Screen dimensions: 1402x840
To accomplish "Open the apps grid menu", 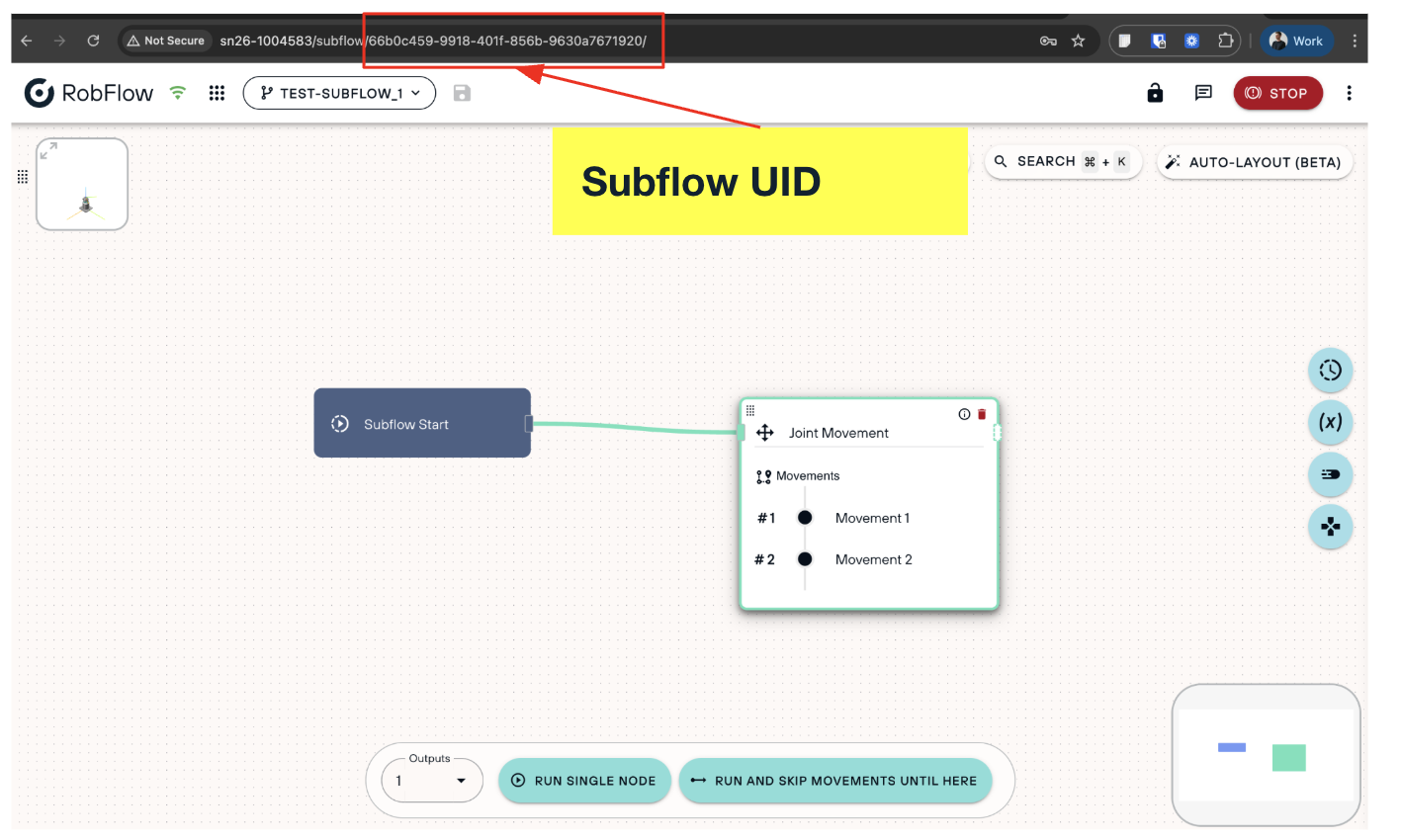I will 217,93.
